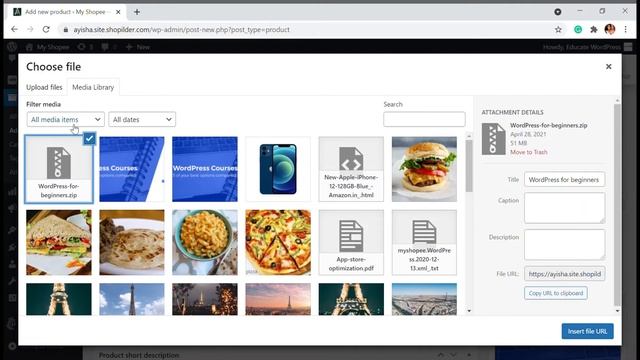Select the Paris aerial city view photo

click(x=424, y=299)
